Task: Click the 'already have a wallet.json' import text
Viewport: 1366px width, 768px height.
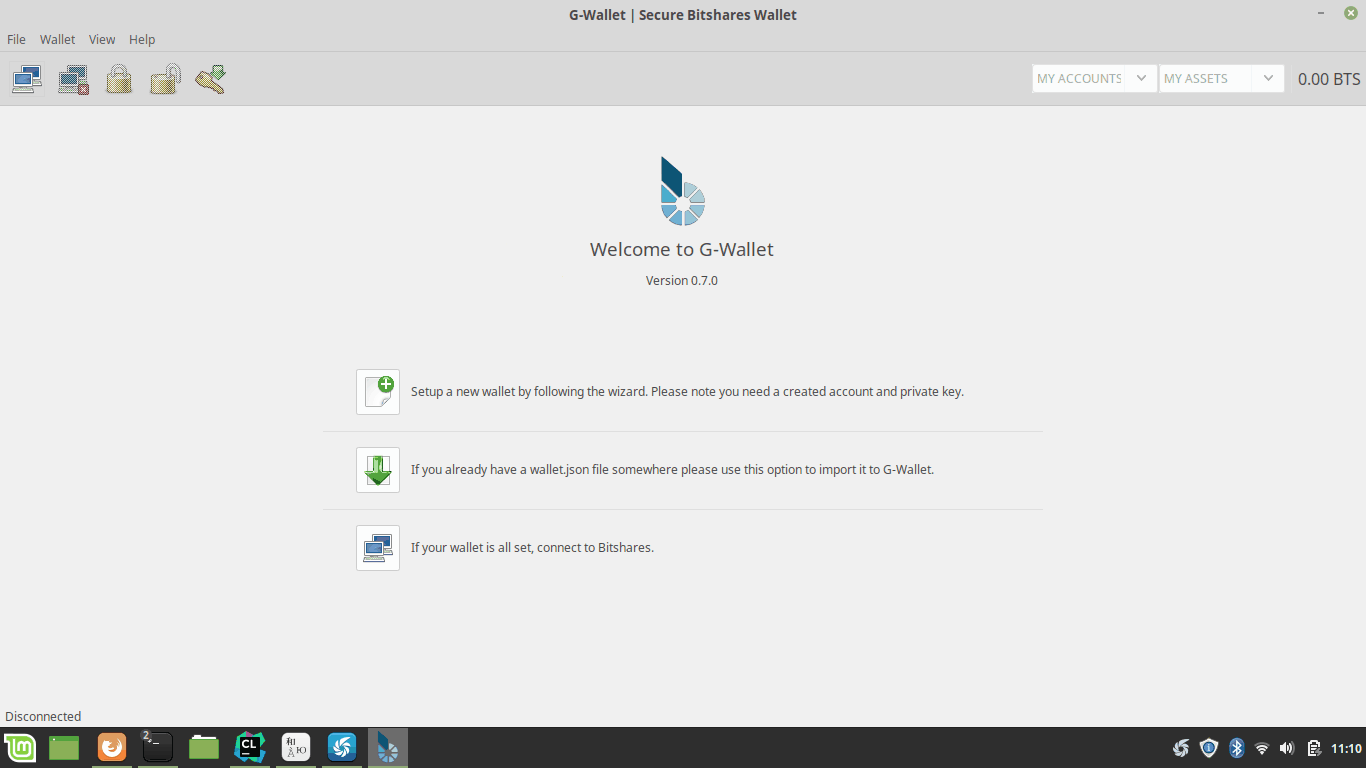Action: pos(672,470)
